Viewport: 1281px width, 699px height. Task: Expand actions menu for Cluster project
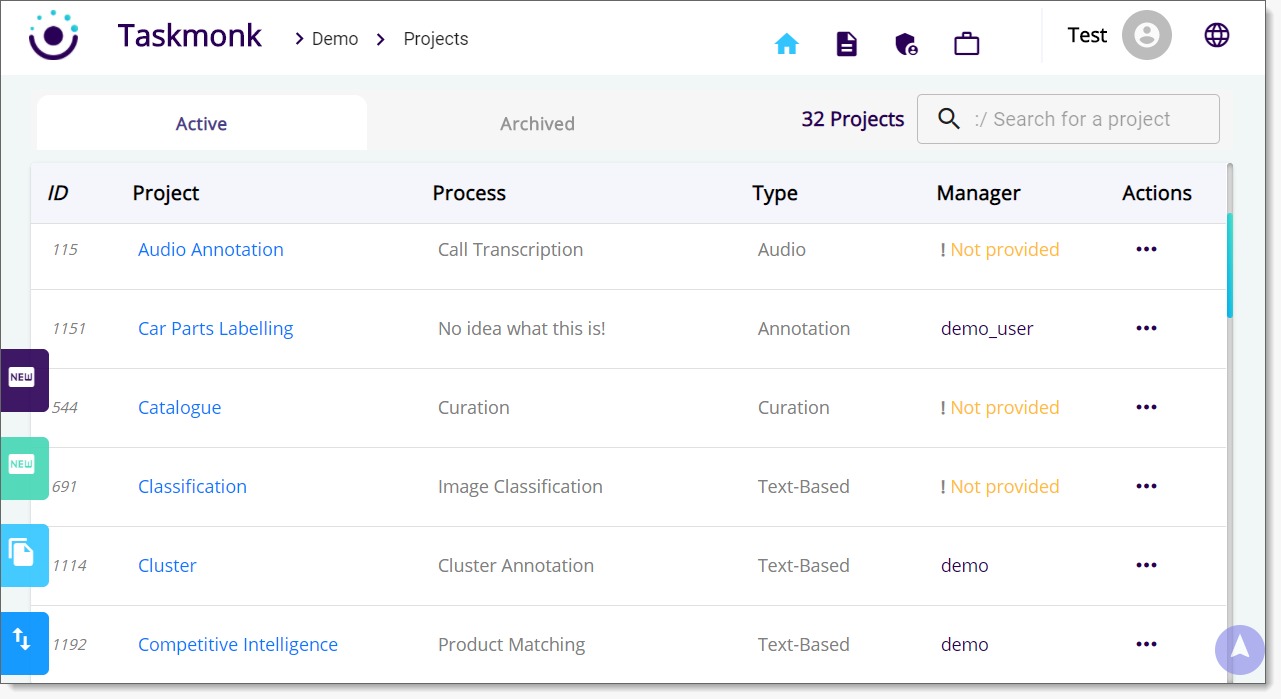tap(1146, 565)
